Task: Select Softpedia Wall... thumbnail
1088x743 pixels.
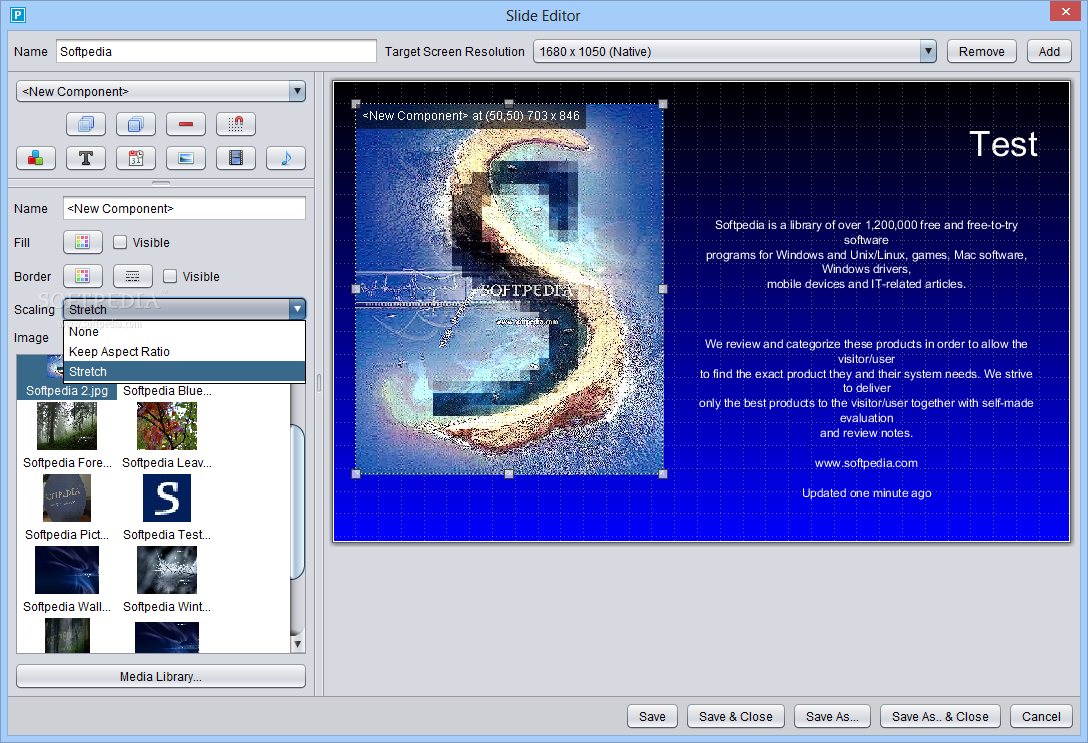Action: point(67,570)
